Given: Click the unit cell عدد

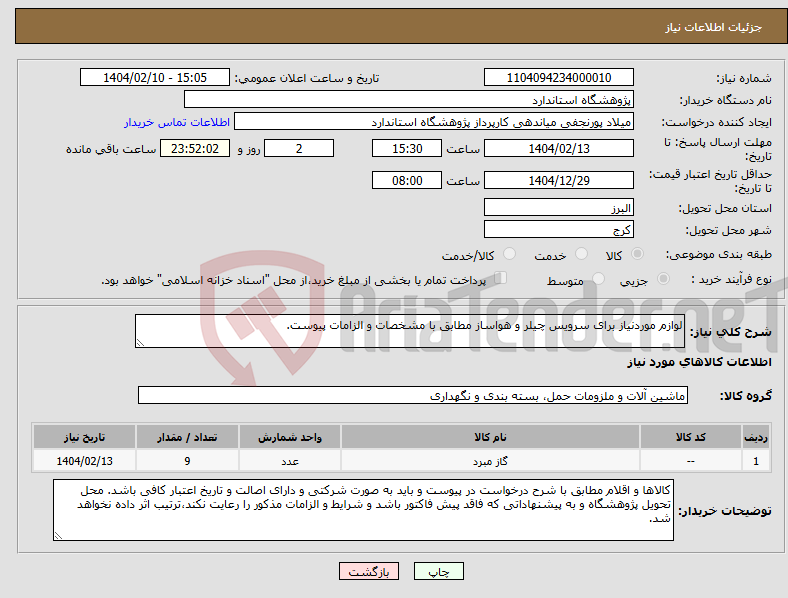Looking at the screenshot, I should pos(290,461).
